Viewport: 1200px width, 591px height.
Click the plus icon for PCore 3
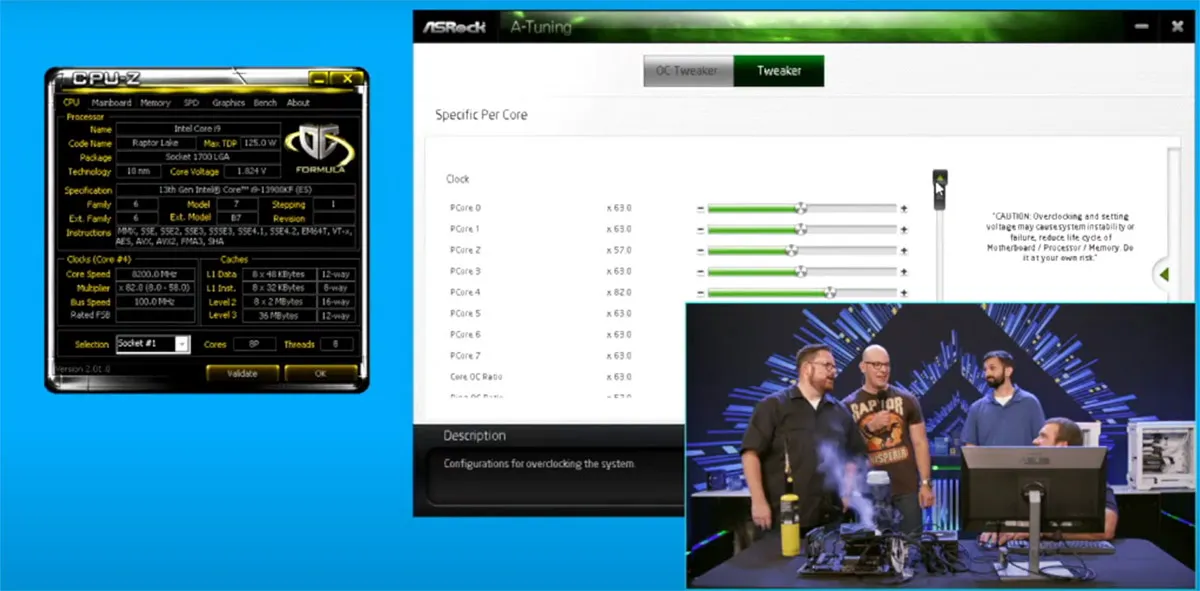coord(903,272)
